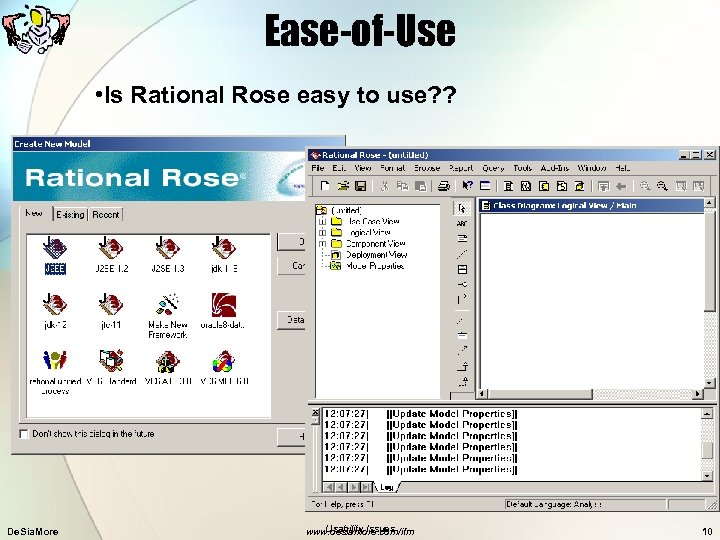Select the (untitled) root tree node
720x540 pixels.
pyautogui.click(x=346, y=210)
